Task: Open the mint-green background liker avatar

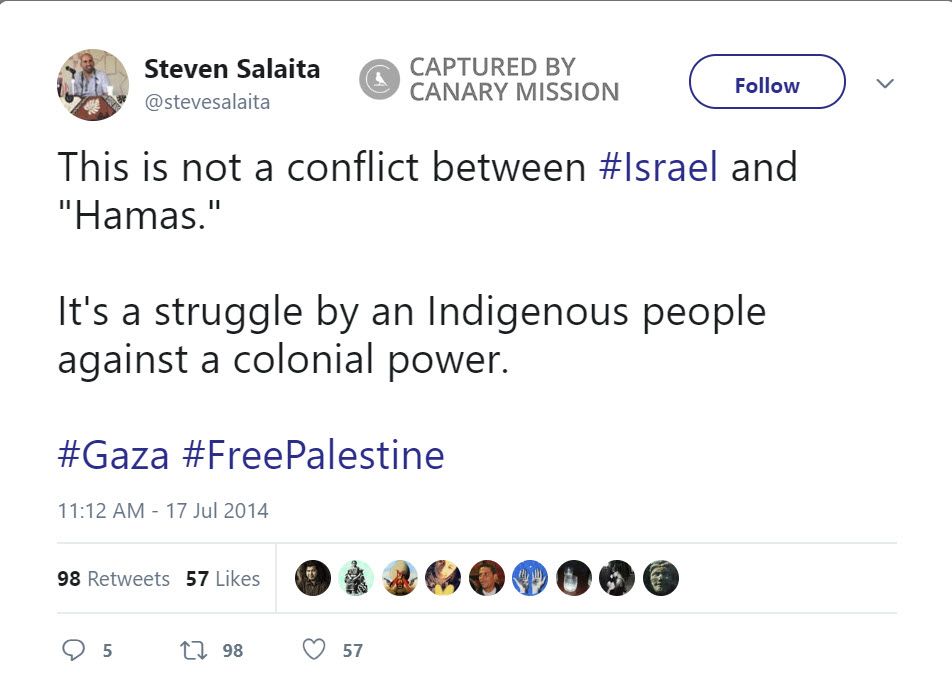Action: pos(356,578)
